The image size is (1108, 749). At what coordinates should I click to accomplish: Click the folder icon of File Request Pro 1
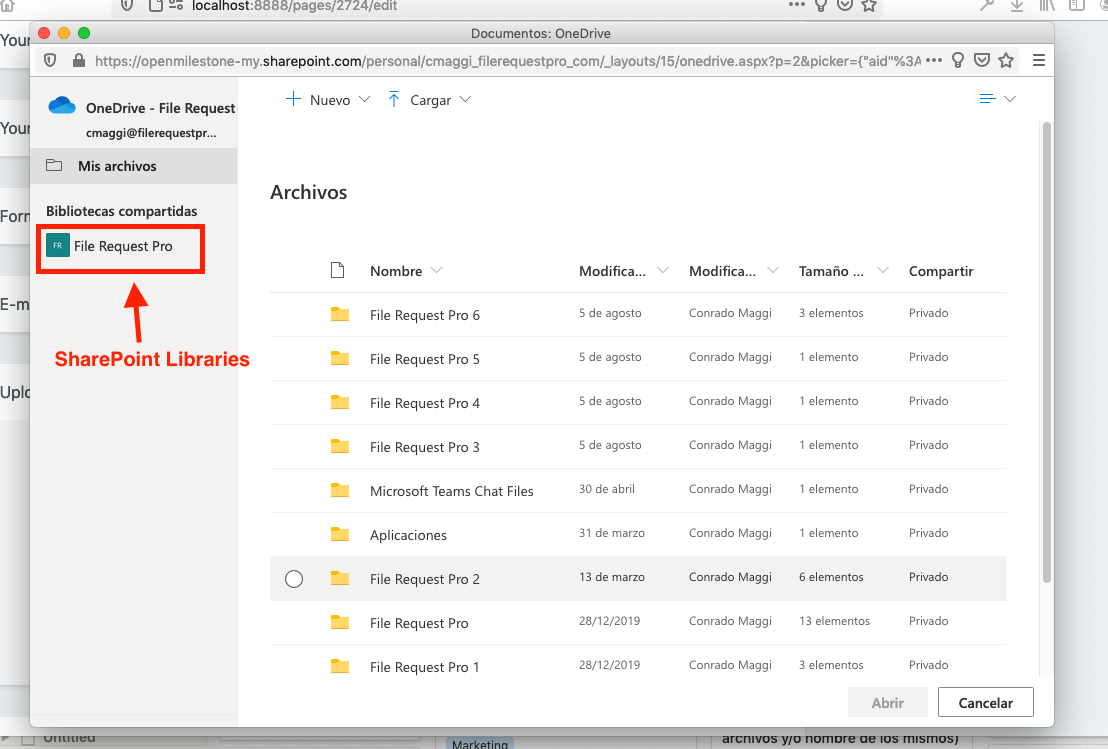(x=340, y=666)
